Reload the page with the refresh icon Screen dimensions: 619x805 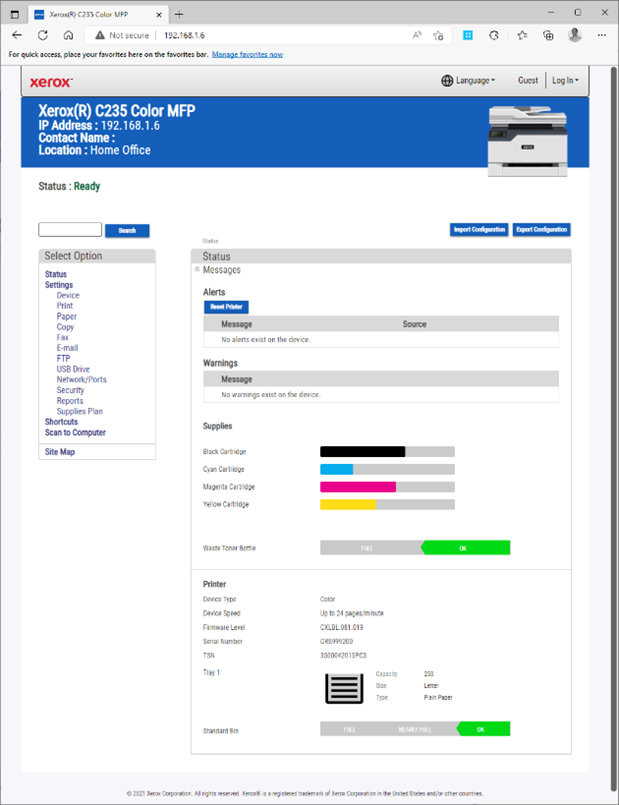(x=43, y=35)
